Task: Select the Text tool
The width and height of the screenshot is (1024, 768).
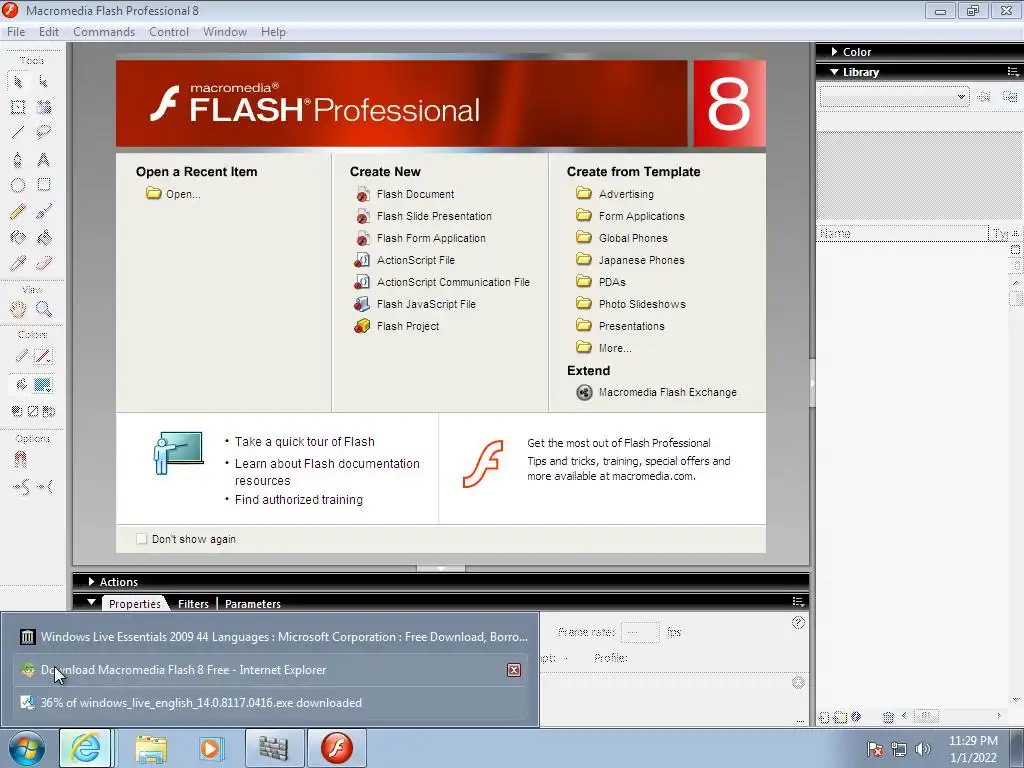Action: [43, 159]
